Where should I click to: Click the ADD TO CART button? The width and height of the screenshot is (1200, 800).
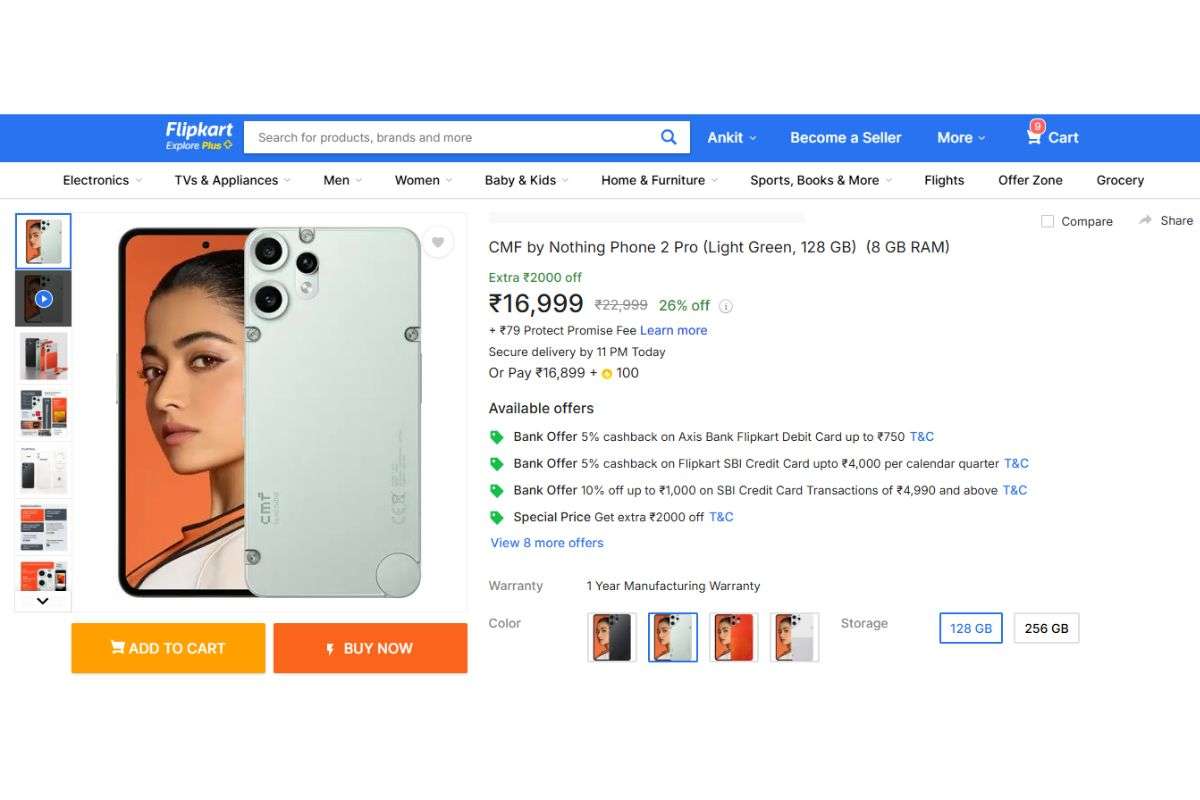pyautogui.click(x=167, y=648)
